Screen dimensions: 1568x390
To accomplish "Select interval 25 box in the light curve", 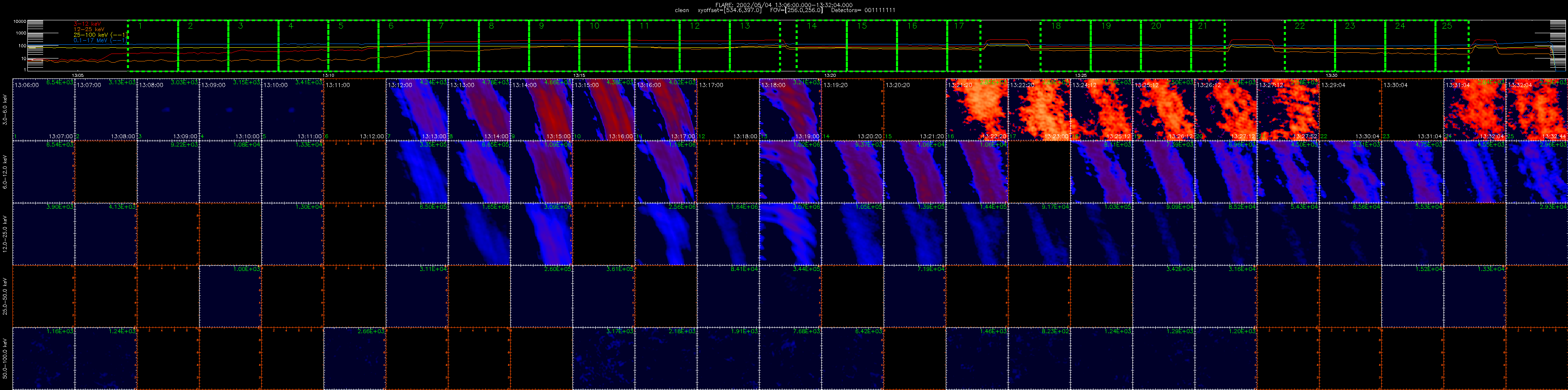I will coord(1452,46).
